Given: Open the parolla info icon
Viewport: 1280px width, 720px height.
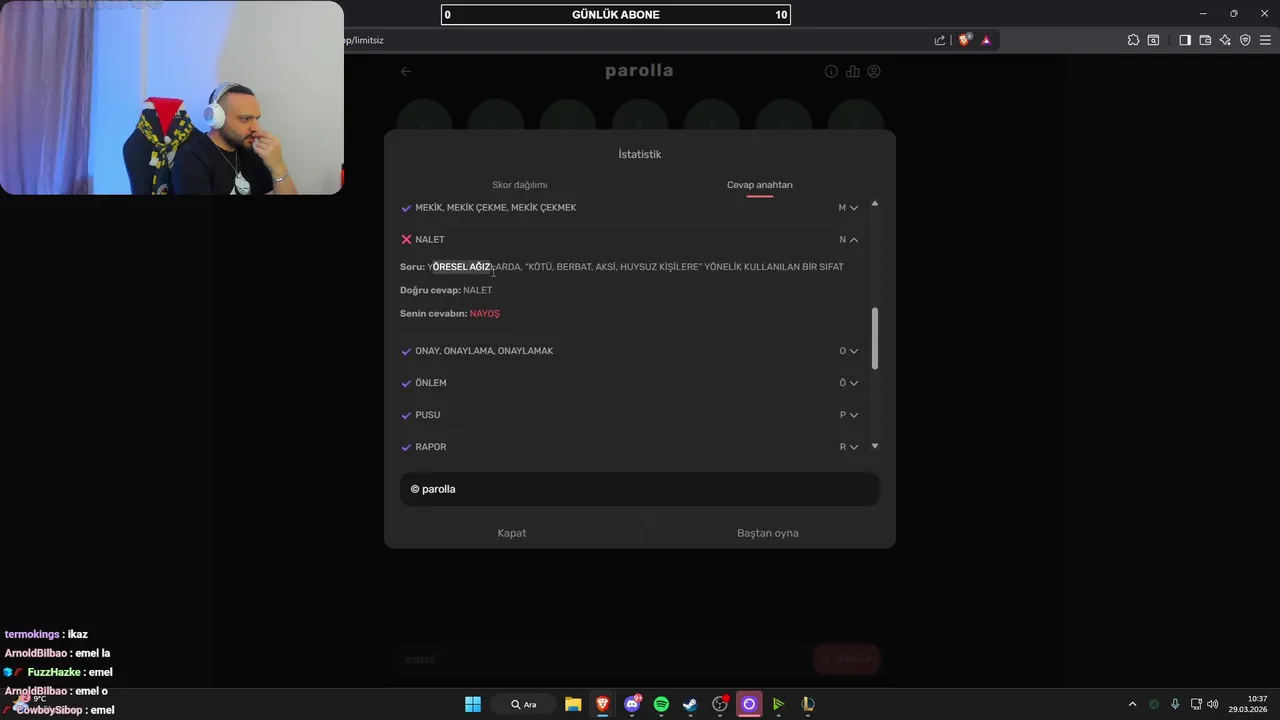Looking at the screenshot, I should pos(831,71).
